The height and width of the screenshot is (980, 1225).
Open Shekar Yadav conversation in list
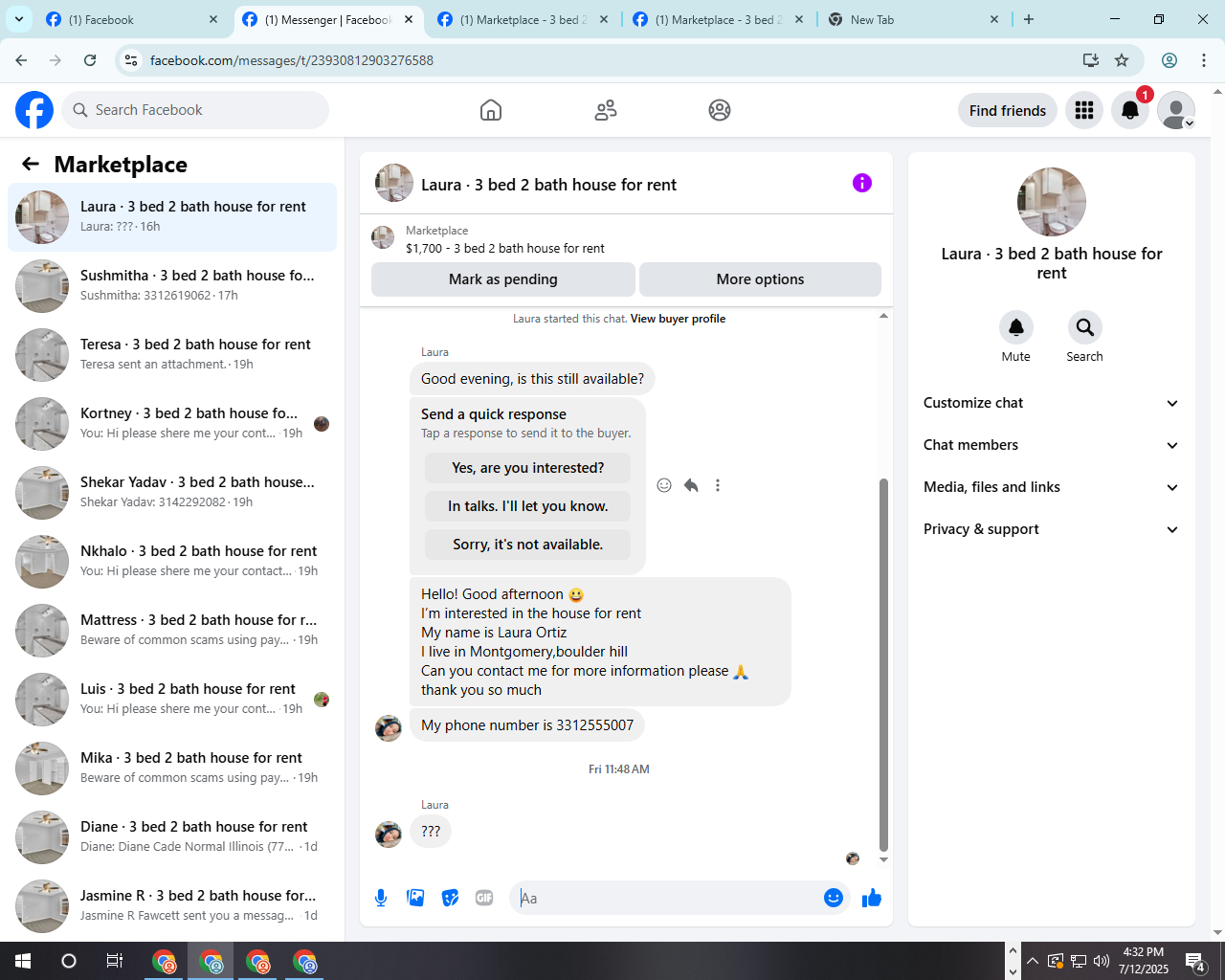172,492
